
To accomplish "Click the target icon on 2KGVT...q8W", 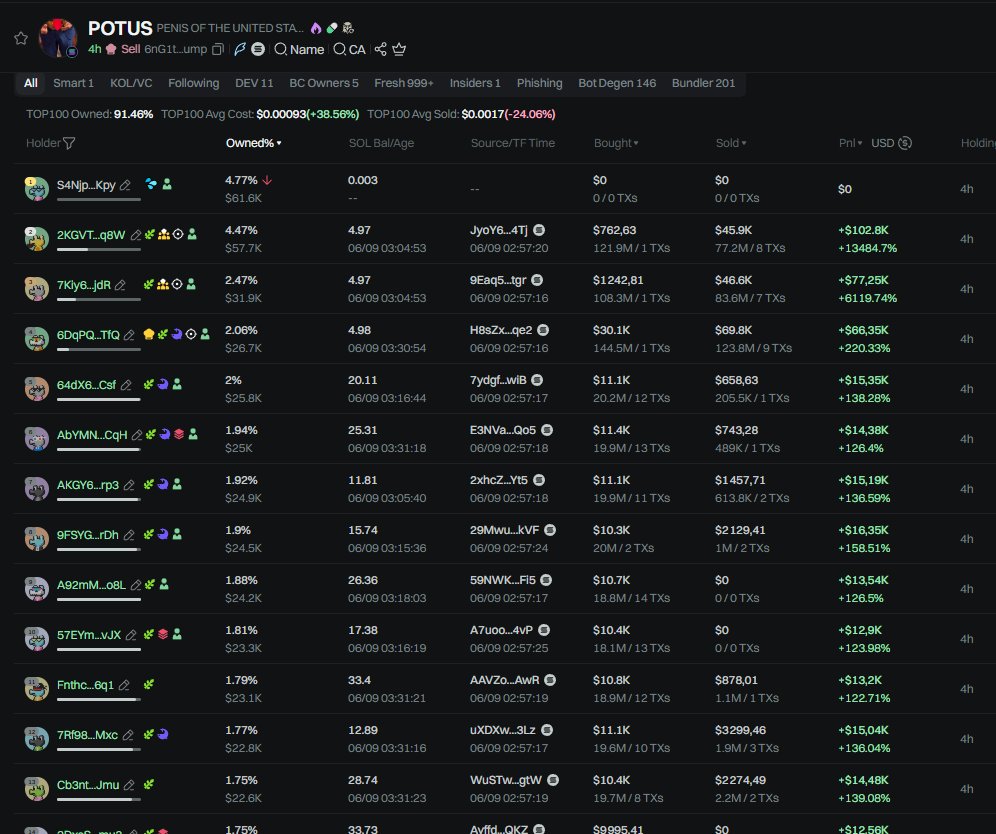I will (x=178, y=234).
